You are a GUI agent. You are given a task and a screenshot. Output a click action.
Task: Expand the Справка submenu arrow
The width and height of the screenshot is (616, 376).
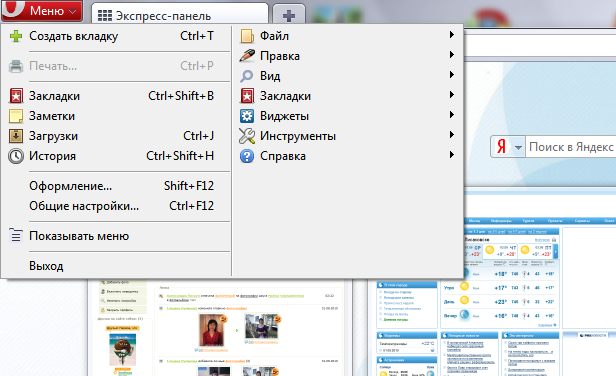[x=452, y=155]
